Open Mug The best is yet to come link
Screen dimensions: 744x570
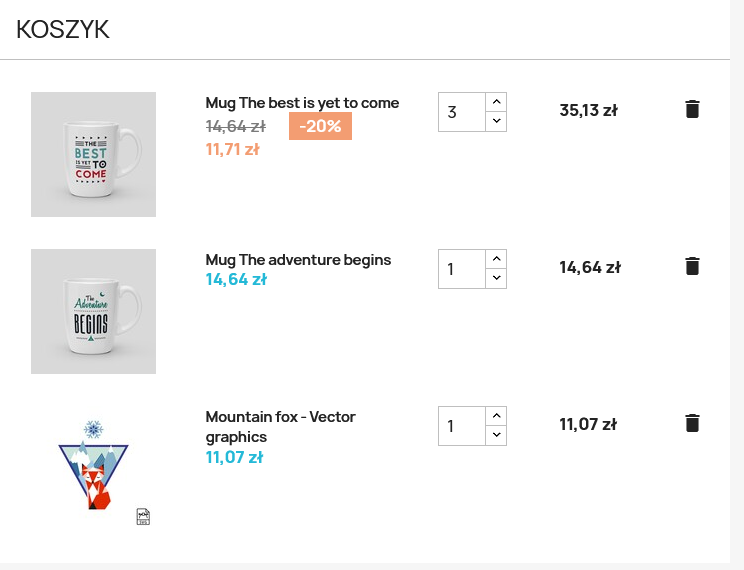pyautogui.click(x=302, y=103)
